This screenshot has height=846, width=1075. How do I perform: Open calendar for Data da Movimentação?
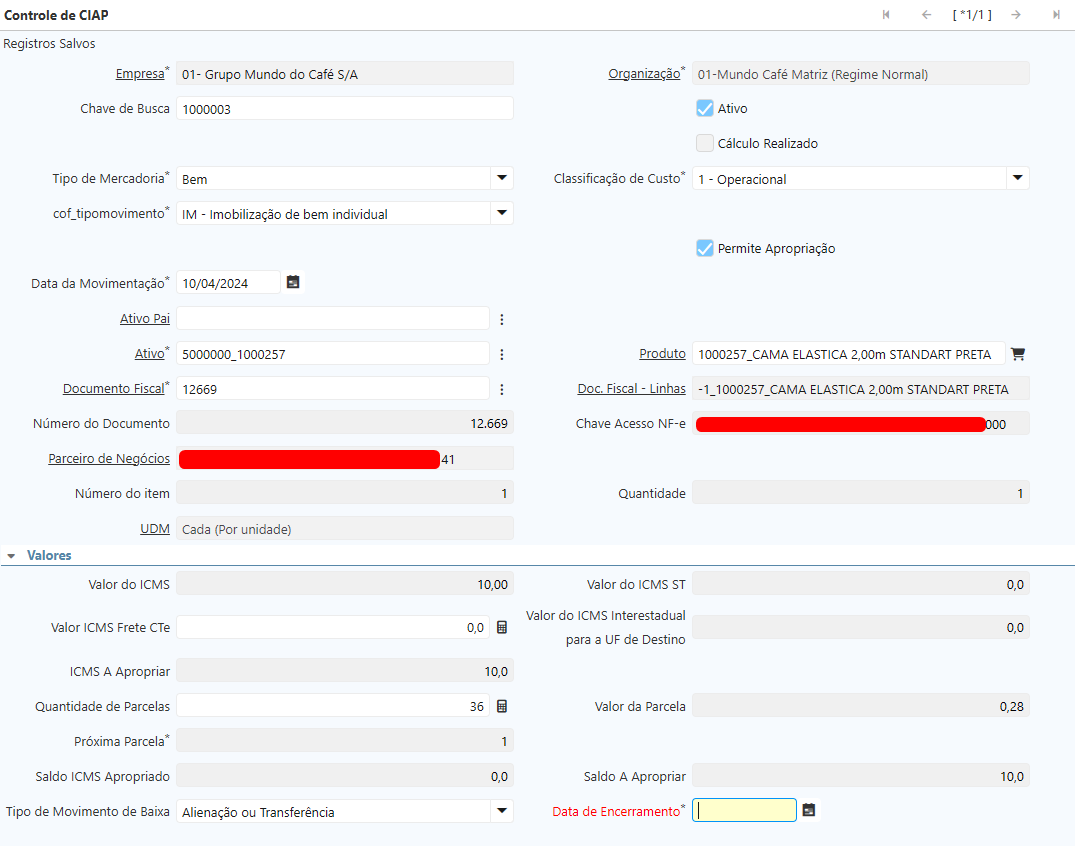click(x=293, y=283)
